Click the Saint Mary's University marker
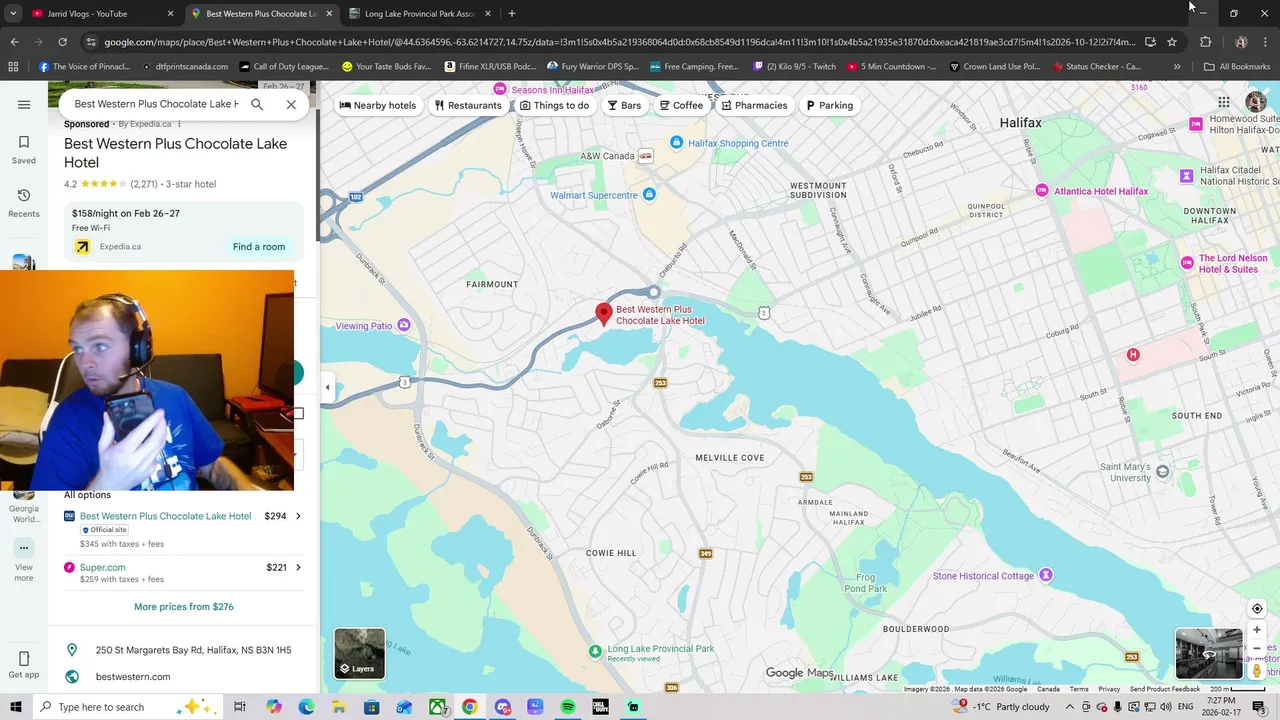The image size is (1280, 720). (1162, 471)
